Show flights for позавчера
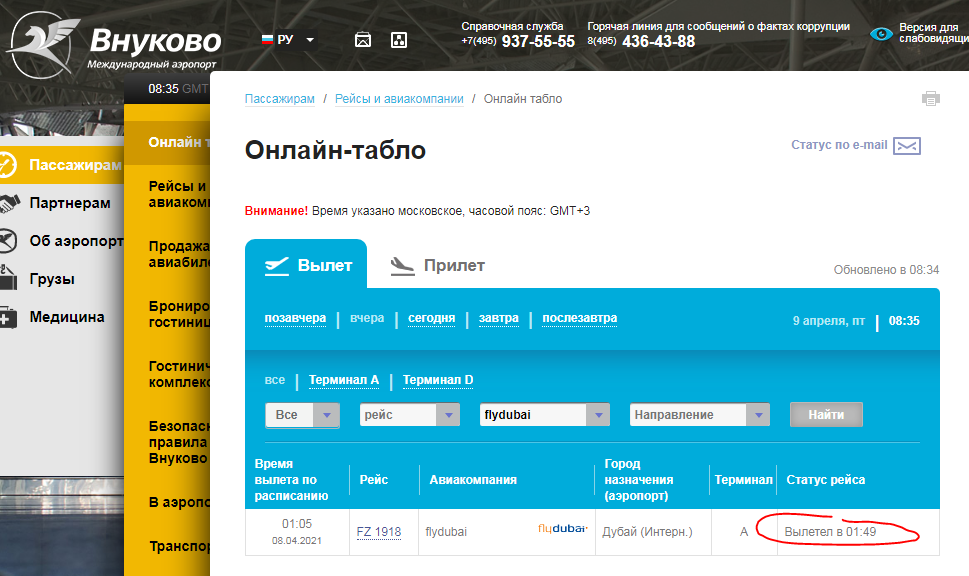 click(x=295, y=318)
